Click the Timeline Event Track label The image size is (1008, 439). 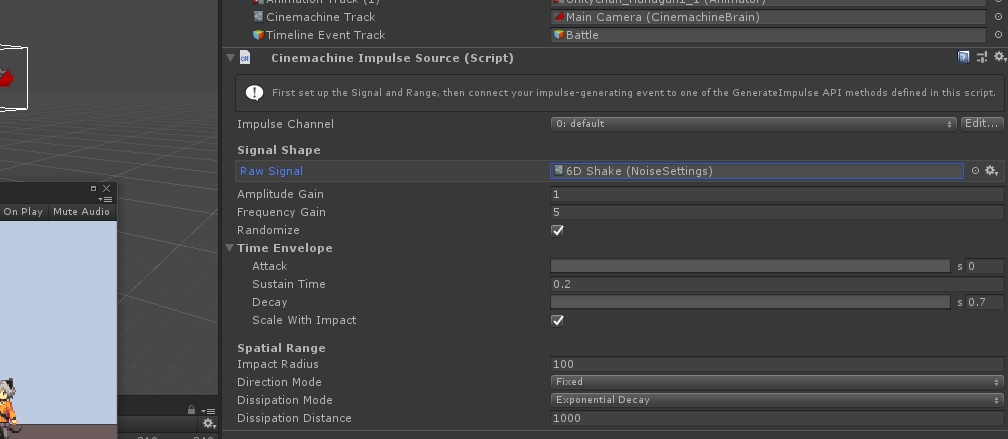[x=325, y=35]
